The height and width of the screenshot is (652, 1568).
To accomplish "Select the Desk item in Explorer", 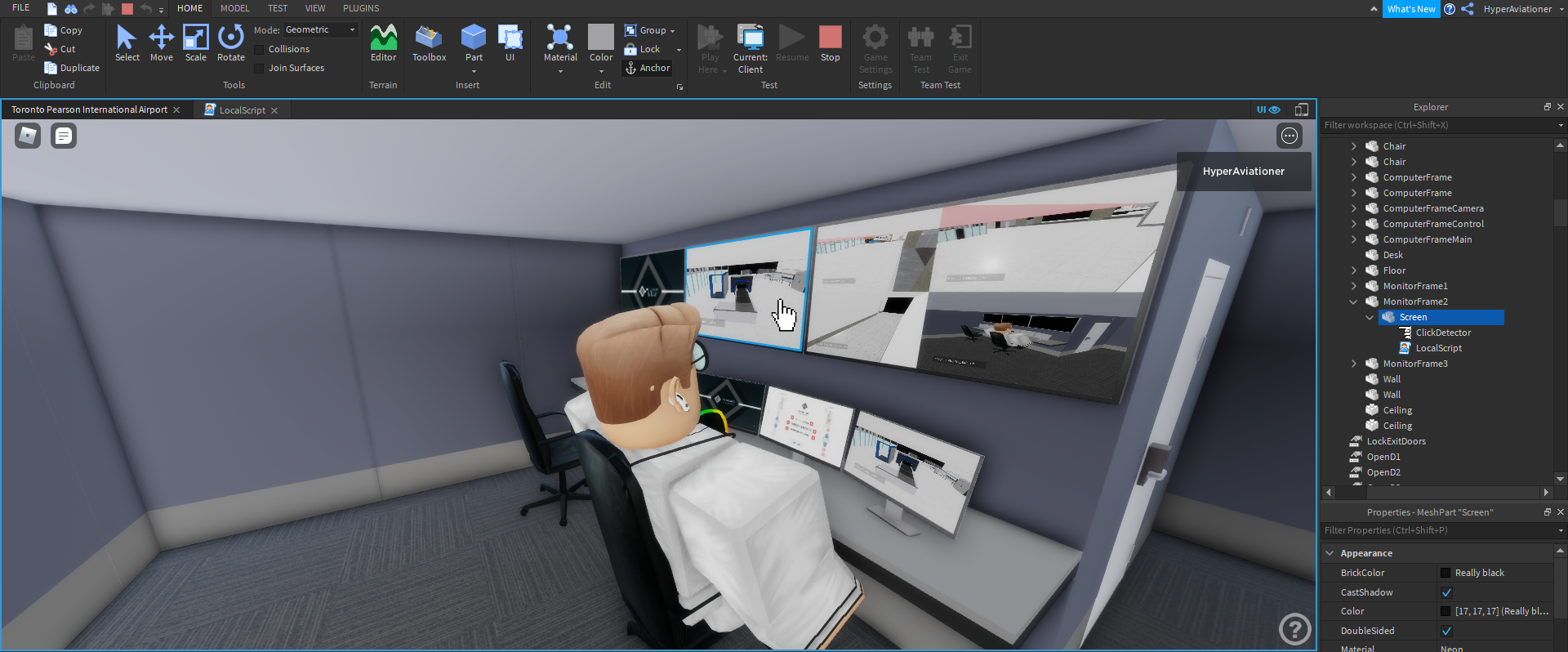I will 1392,255.
